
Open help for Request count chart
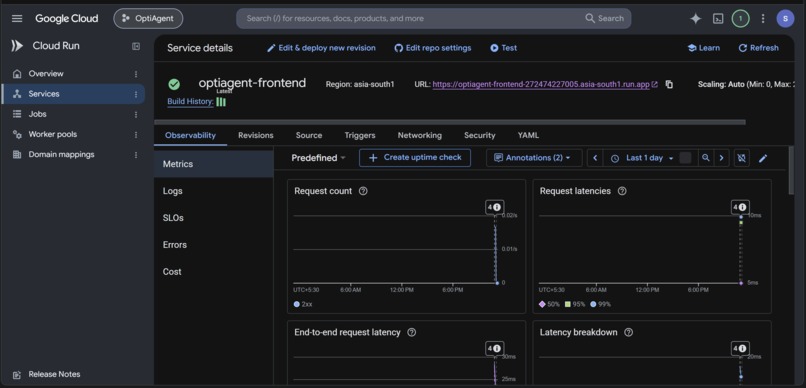click(363, 191)
